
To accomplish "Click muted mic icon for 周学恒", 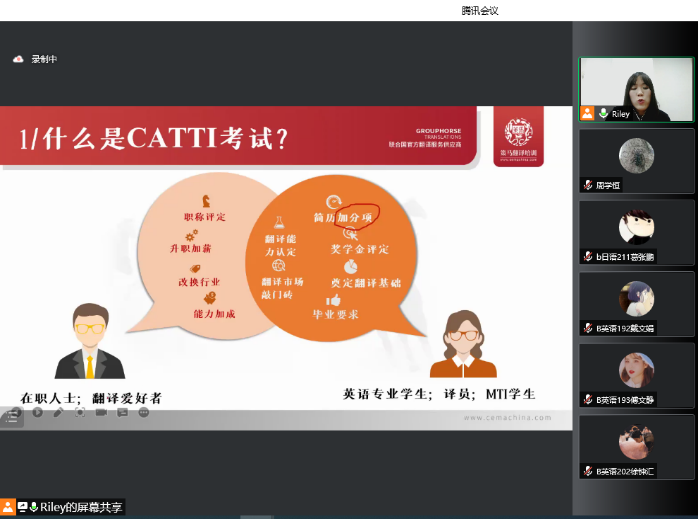I will tap(588, 185).
